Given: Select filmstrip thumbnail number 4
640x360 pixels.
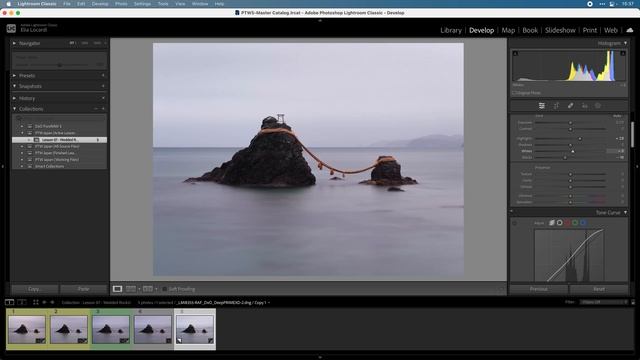Looking at the screenshot, I should [153, 329].
